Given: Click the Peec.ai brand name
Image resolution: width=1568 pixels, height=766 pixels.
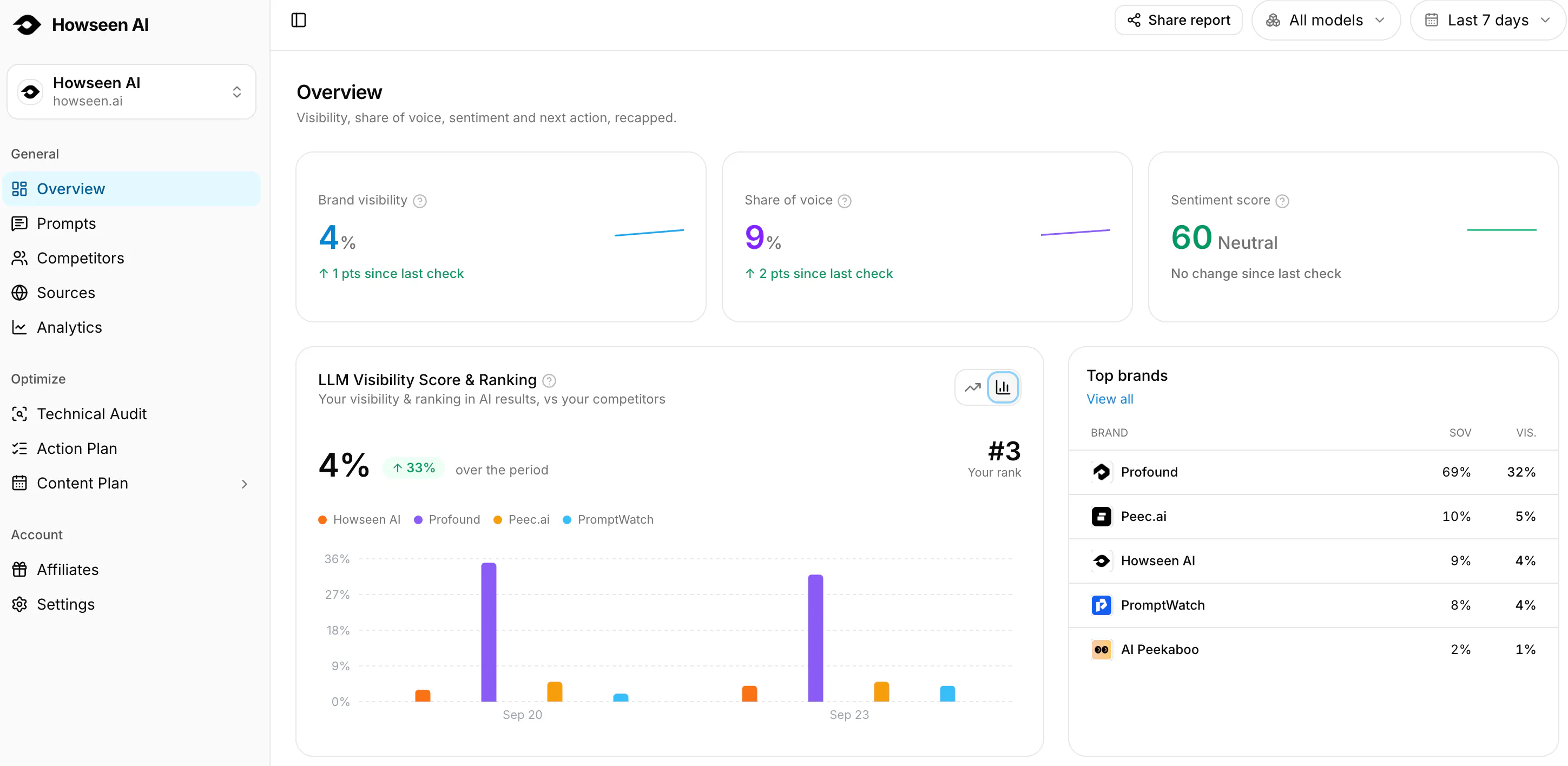Looking at the screenshot, I should click(1144, 517).
